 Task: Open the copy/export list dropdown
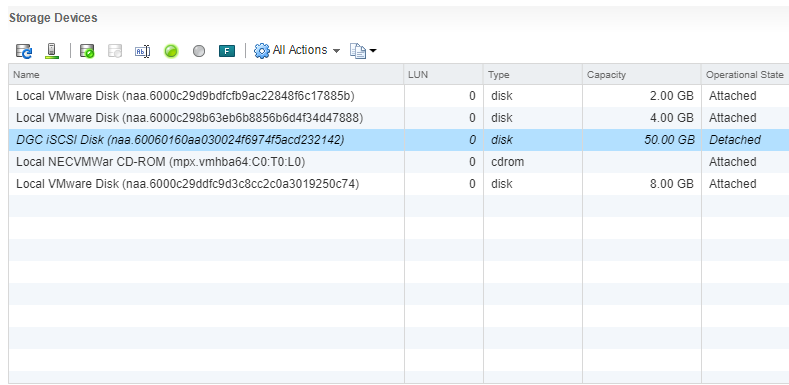363,51
